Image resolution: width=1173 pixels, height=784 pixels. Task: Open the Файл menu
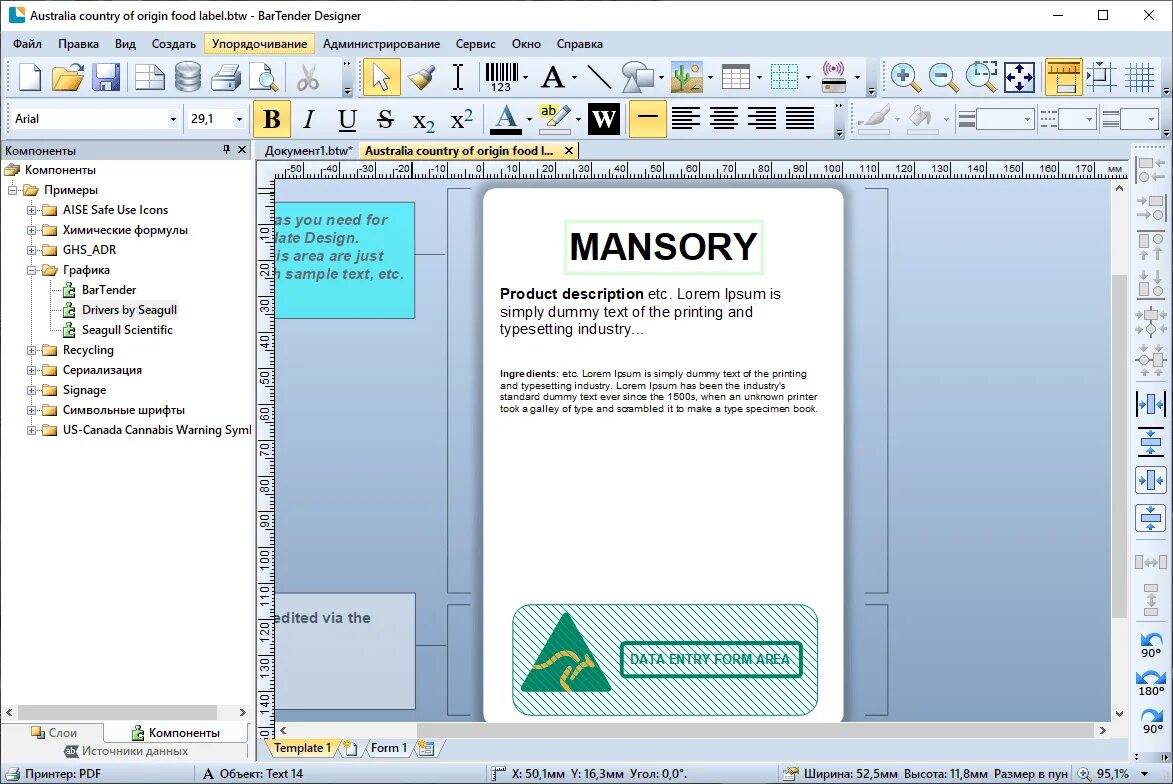(28, 43)
